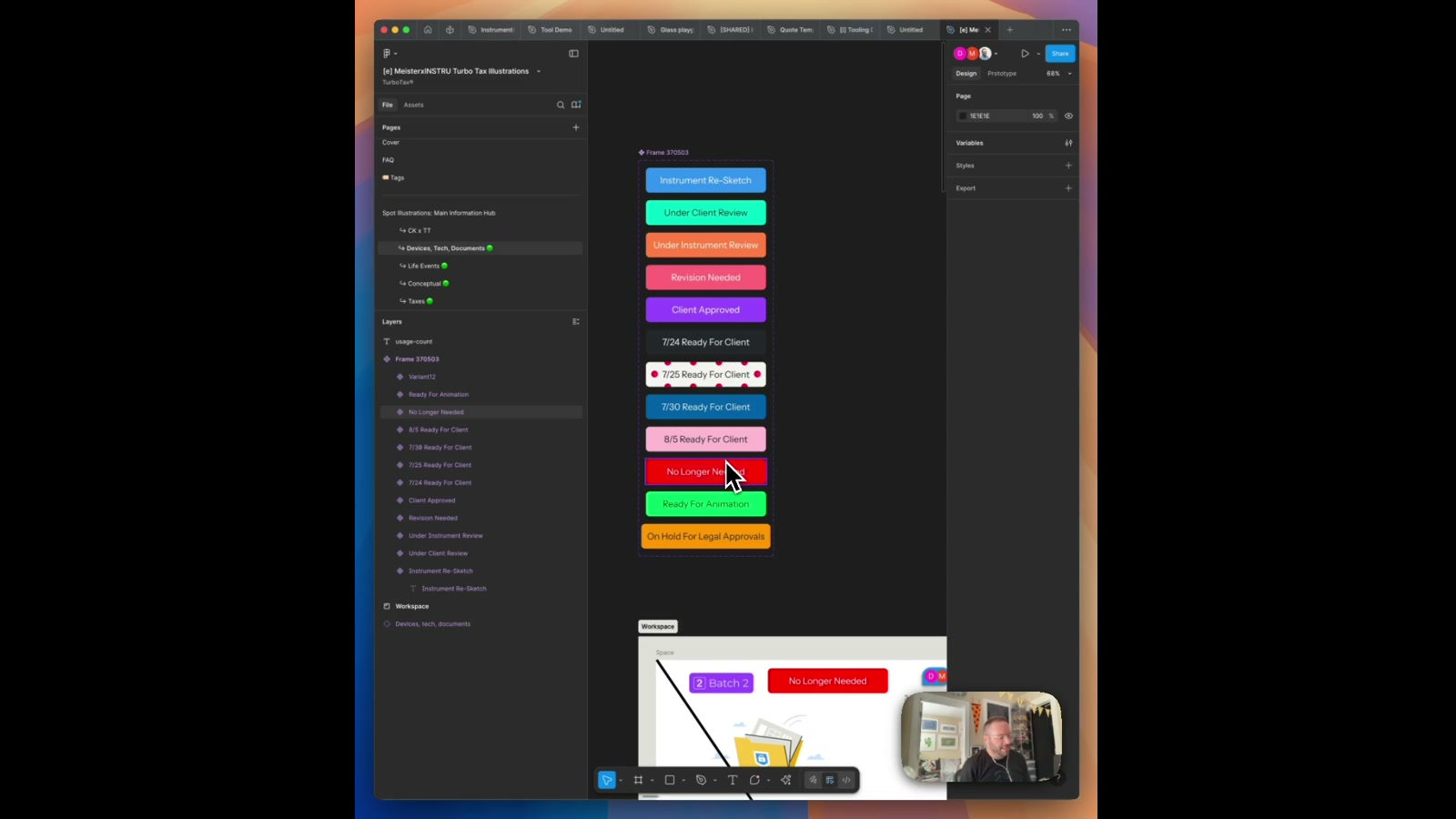Toggle page background visibility eye icon
This screenshot has width=1456, height=819.
click(1068, 116)
